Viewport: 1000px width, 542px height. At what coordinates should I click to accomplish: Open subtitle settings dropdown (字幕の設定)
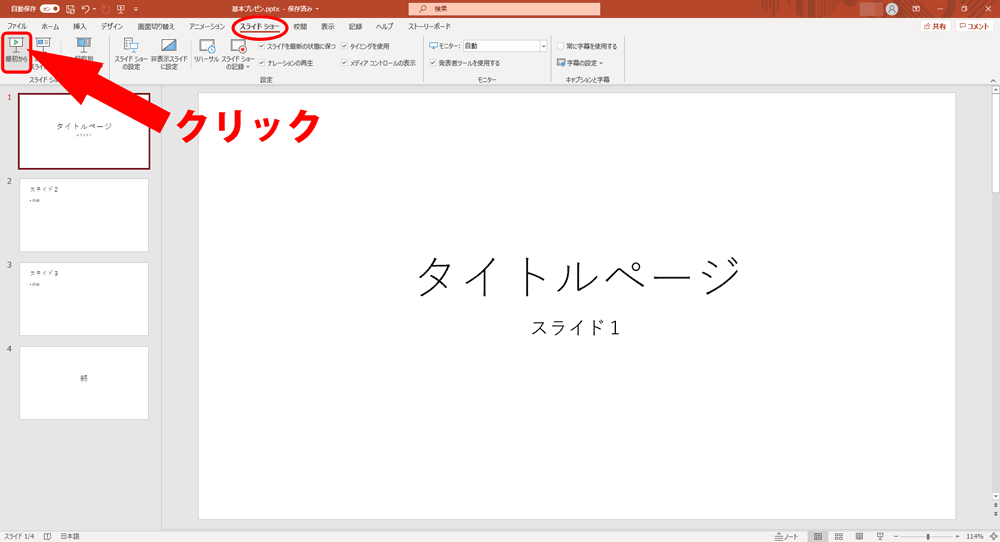coord(580,63)
